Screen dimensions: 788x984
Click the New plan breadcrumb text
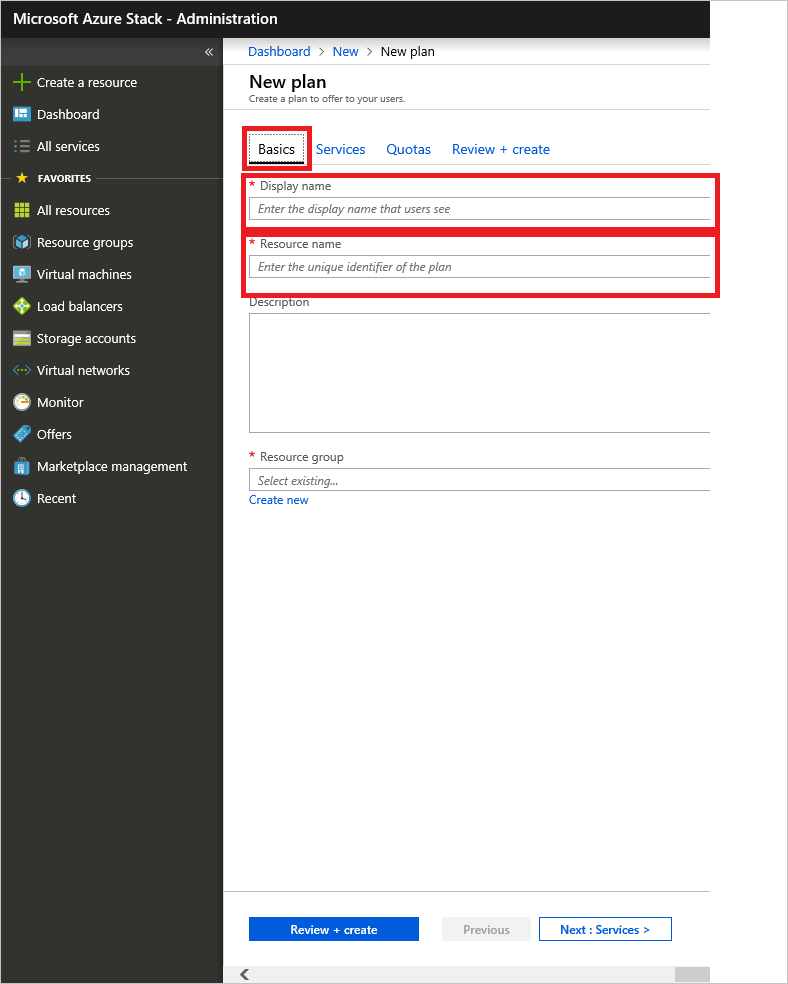(407, 51)
